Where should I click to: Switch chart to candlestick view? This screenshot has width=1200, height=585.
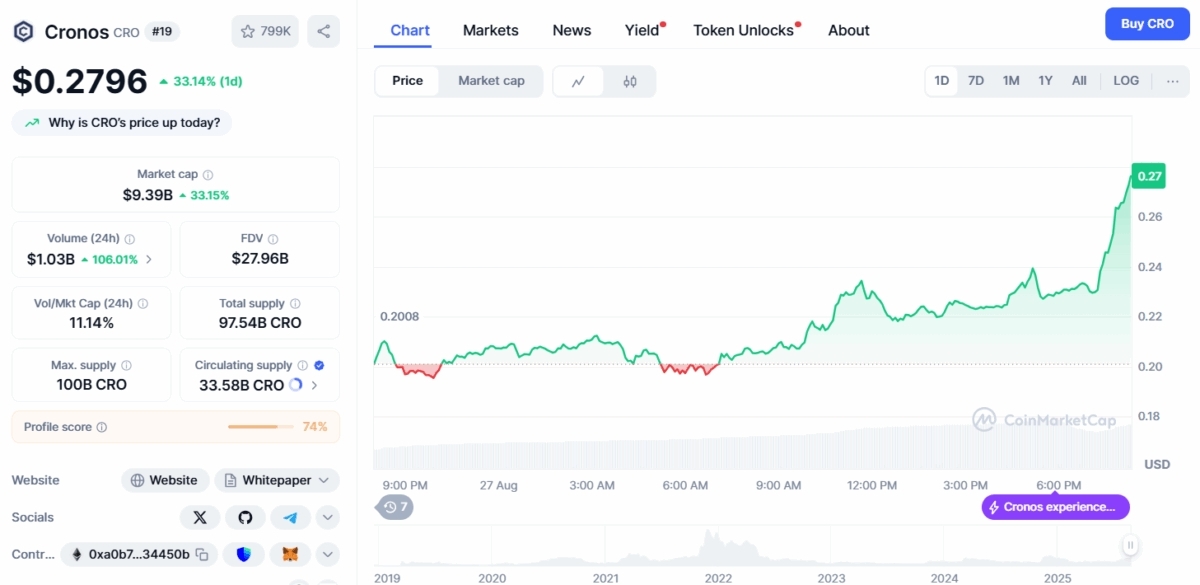[x=630, y=81]
